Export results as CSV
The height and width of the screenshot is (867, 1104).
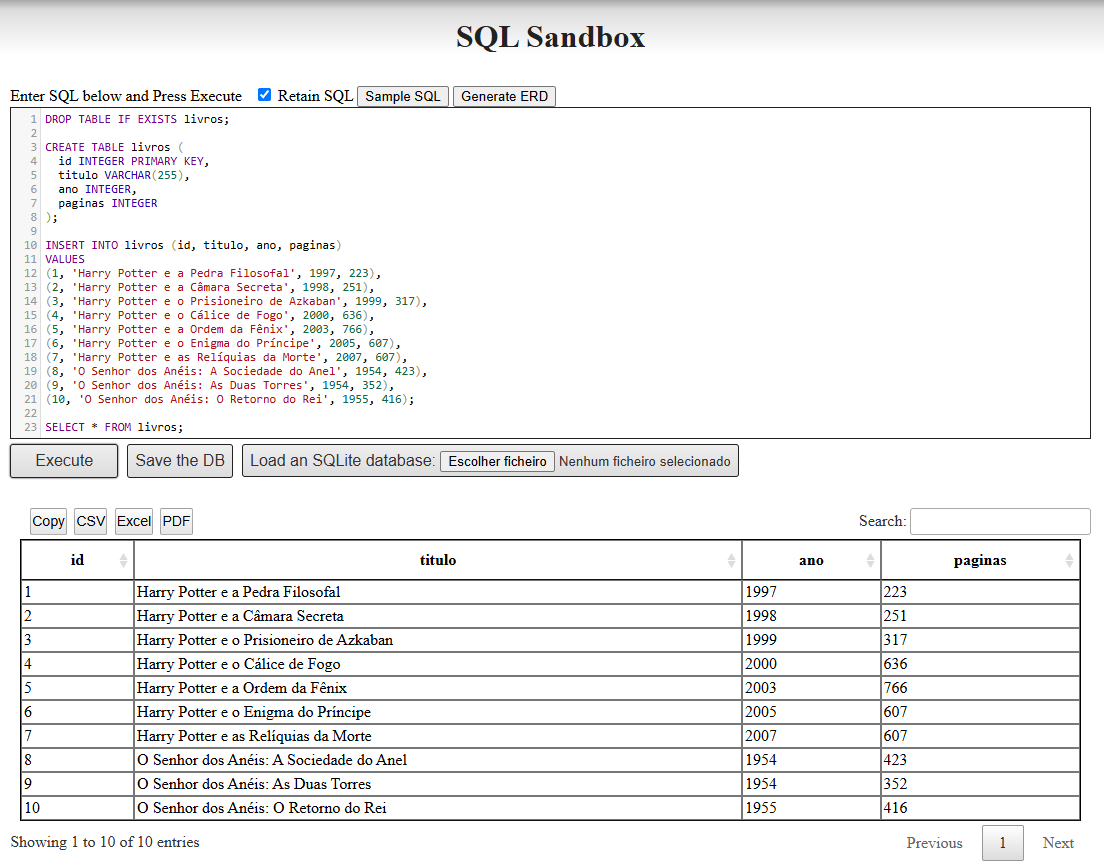[91, 521]
